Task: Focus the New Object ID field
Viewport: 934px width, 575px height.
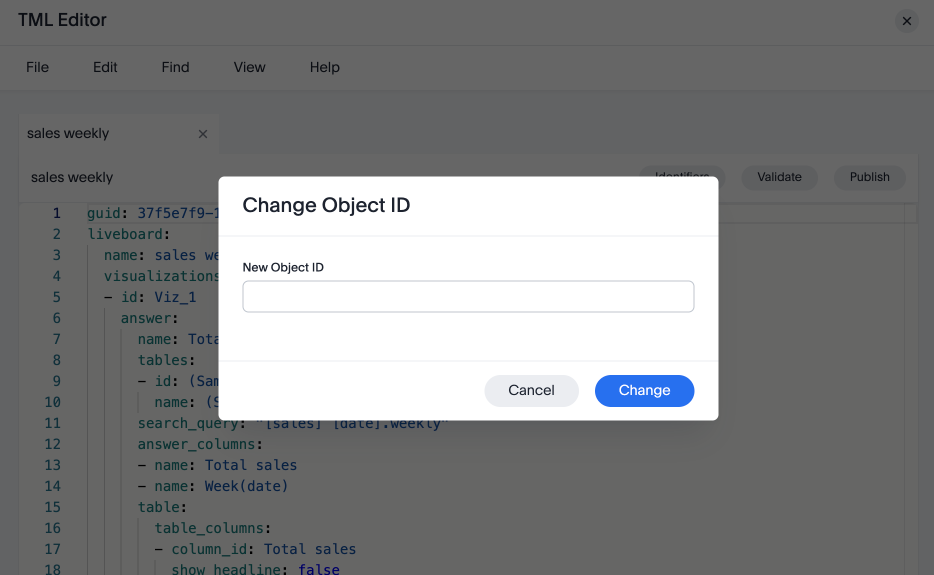Action: (x=468, y=297)
